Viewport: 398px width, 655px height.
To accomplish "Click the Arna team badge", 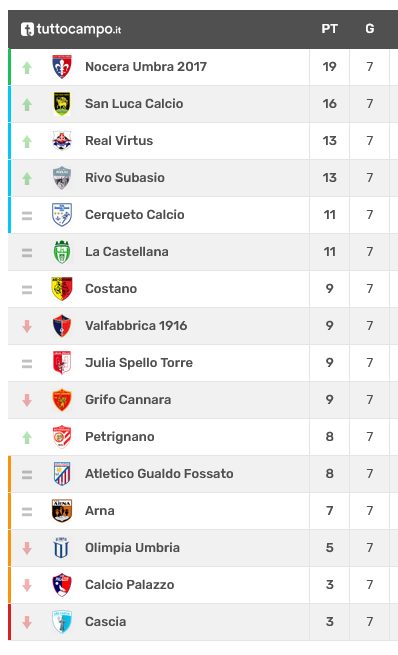I will [x=62, y=511].
